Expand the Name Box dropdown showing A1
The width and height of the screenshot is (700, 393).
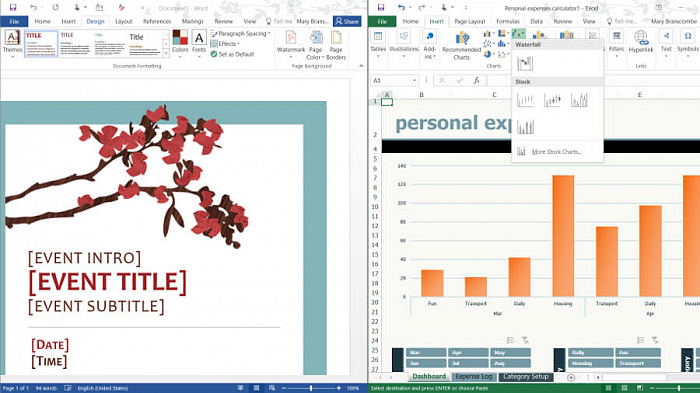point(414,80)
